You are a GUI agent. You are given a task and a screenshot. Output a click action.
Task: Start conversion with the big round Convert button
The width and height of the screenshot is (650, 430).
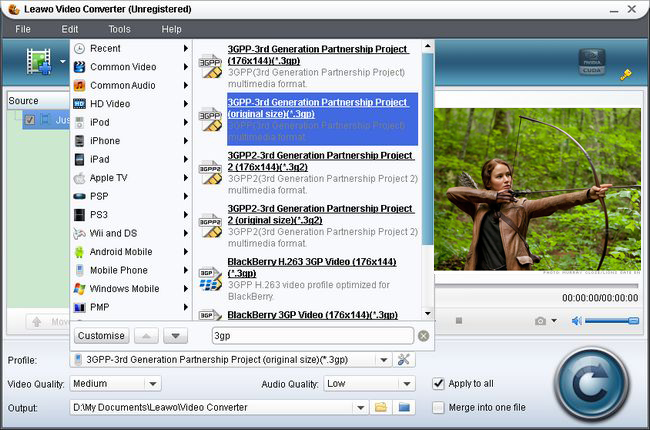592,384
